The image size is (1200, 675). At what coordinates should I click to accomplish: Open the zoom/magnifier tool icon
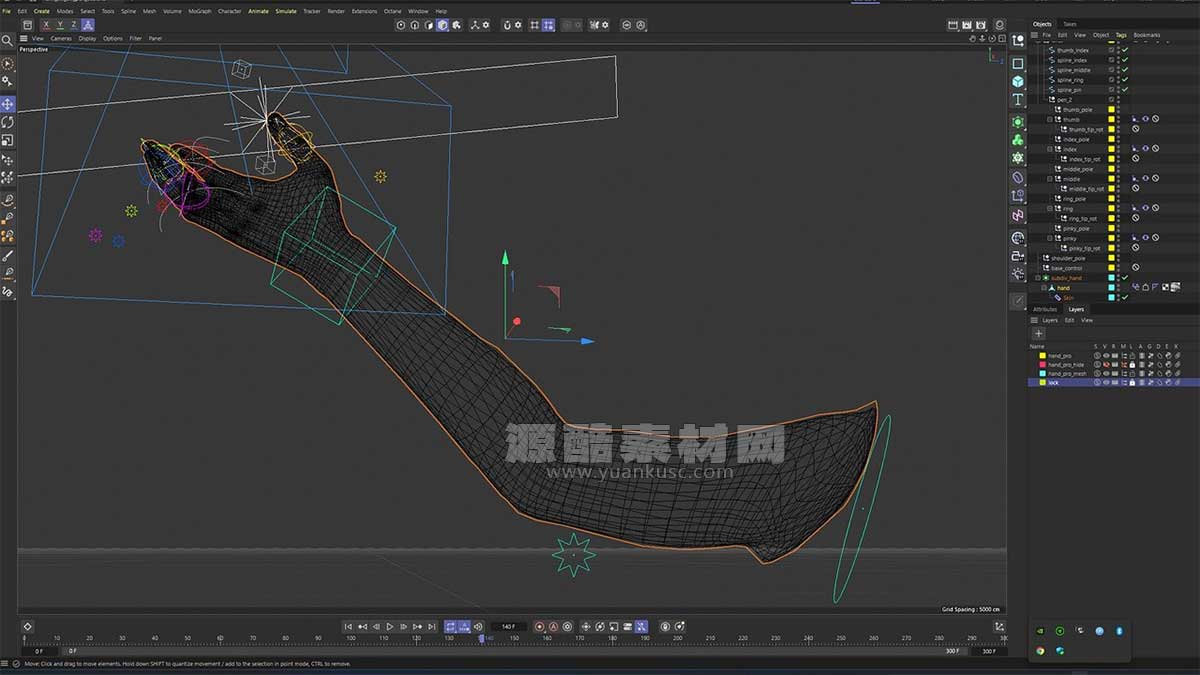pyautogui.click(x=8, y=40)
